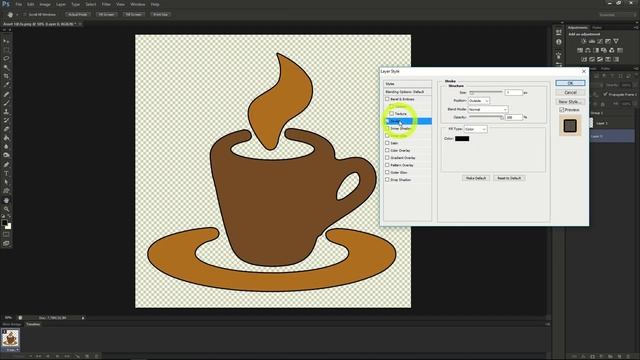Viewport: 640px width, 360px height.
Task: Open the Window menu
Action: 138,4
